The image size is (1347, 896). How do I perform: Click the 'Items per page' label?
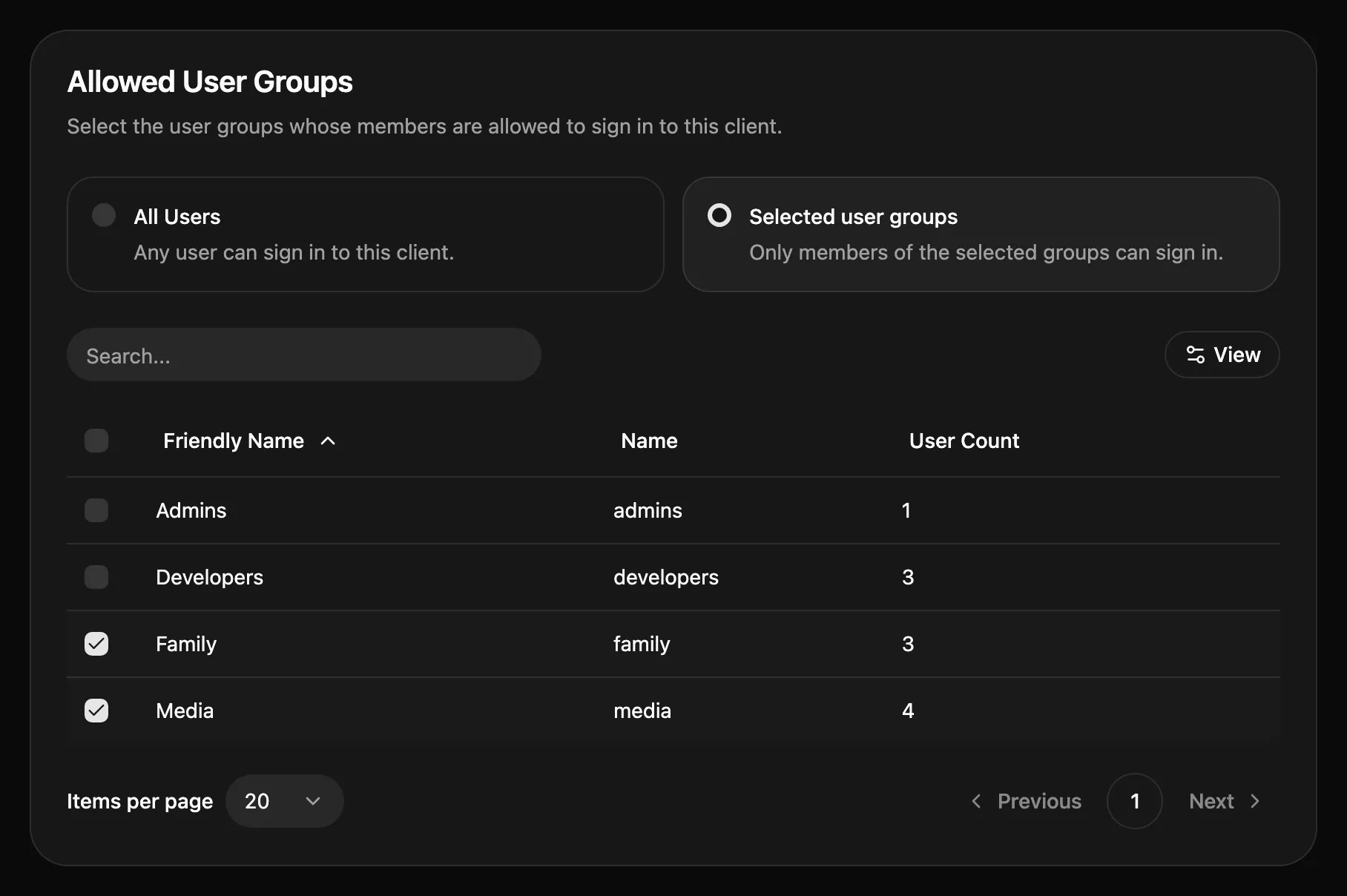tap(140, 801)
